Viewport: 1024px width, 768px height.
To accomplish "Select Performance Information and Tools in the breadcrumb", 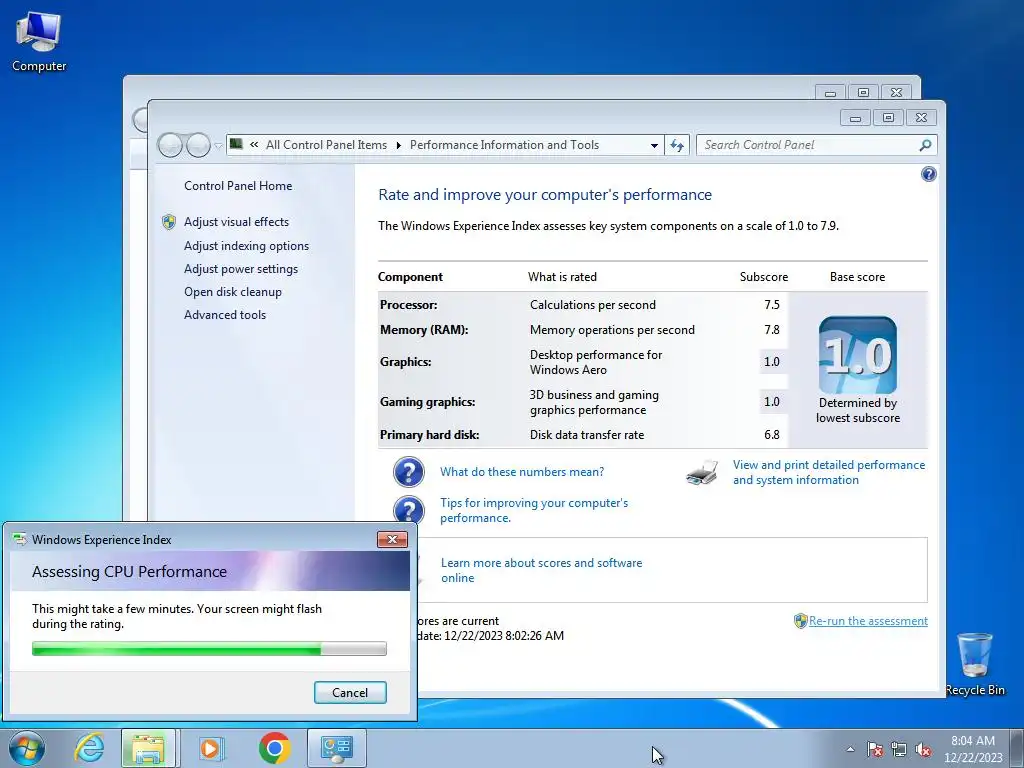I will click(x=504, y=145).
